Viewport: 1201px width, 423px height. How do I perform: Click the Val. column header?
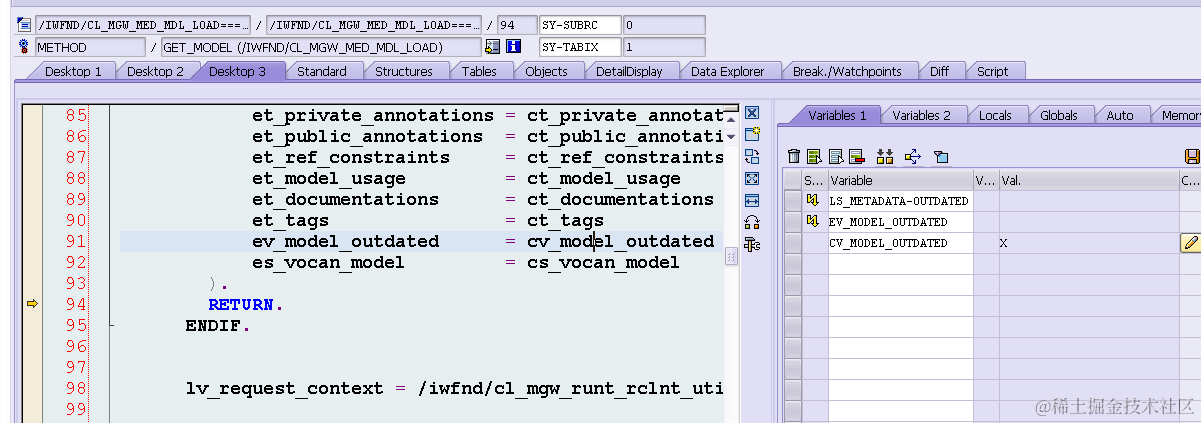[x=1088, y=180]
